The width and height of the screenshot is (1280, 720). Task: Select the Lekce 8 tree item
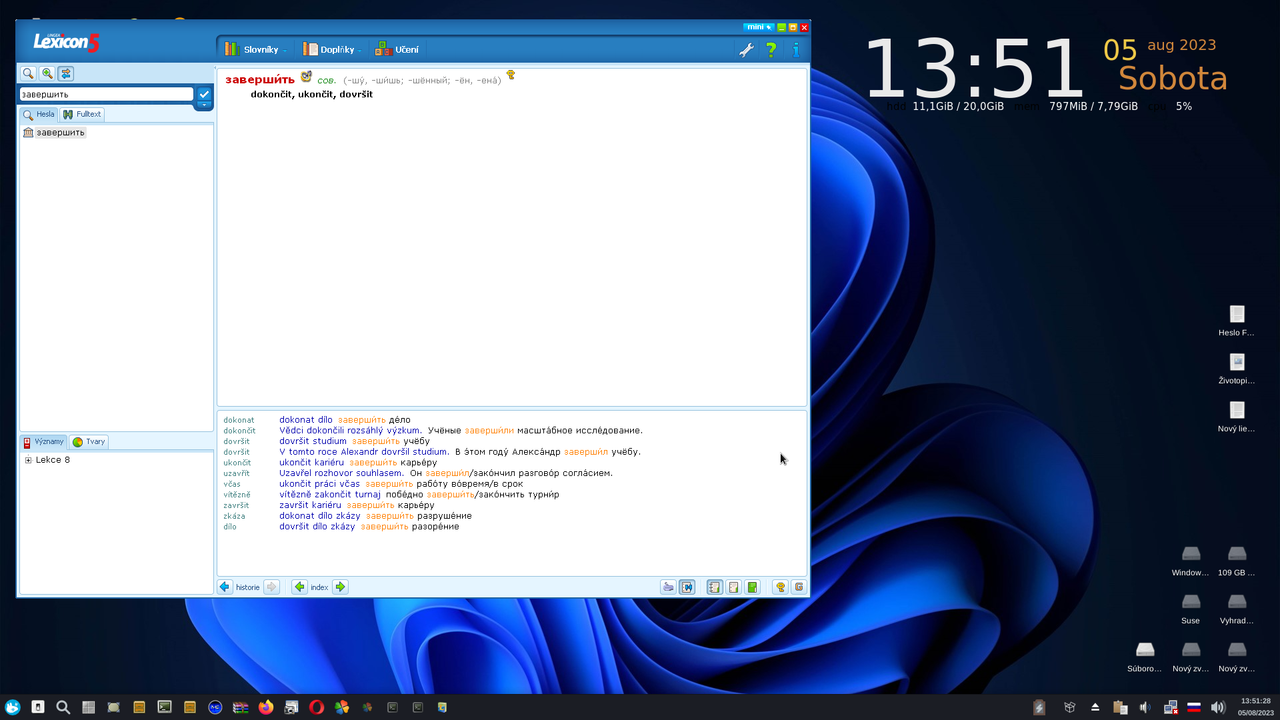(53, 460)
